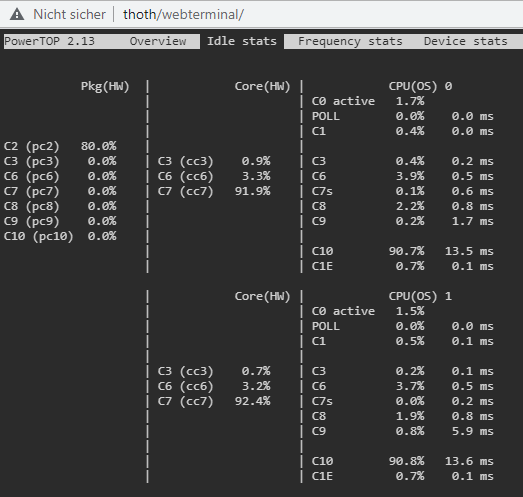Click the PowerTOP 2.13 title text

[x=49, y=41]
